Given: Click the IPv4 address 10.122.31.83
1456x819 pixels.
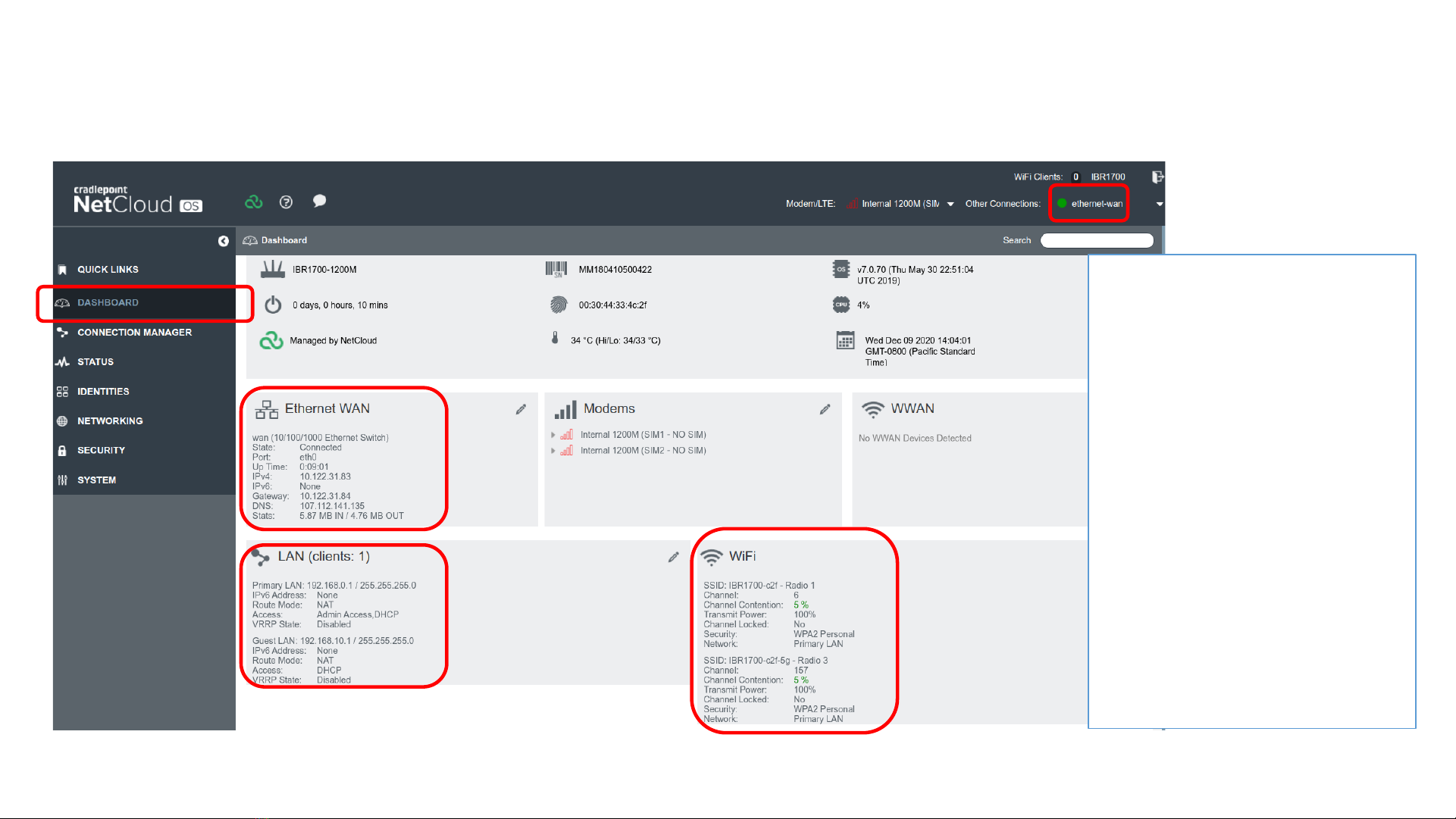Looking at the screenshot, I should coord(325,477).
